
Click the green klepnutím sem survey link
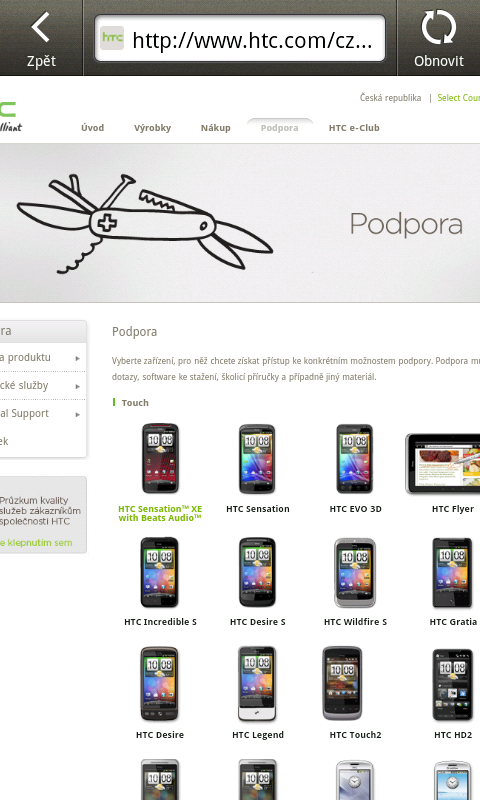coord(36,543)
